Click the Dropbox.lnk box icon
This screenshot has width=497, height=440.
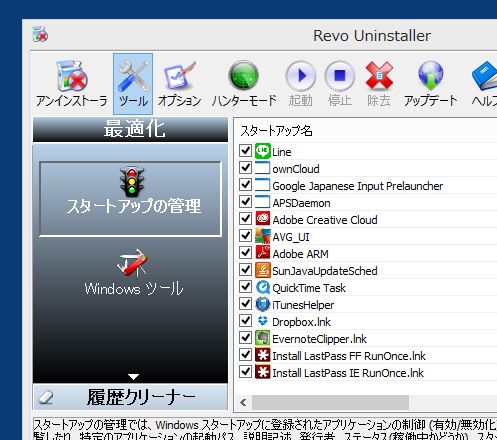263,321
